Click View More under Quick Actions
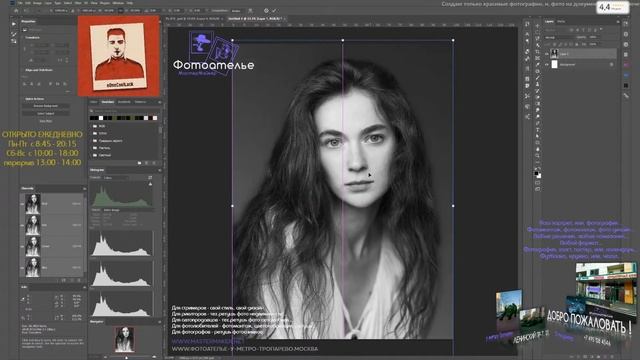This screenshot has width=640, height=360. tap(46, 121)
